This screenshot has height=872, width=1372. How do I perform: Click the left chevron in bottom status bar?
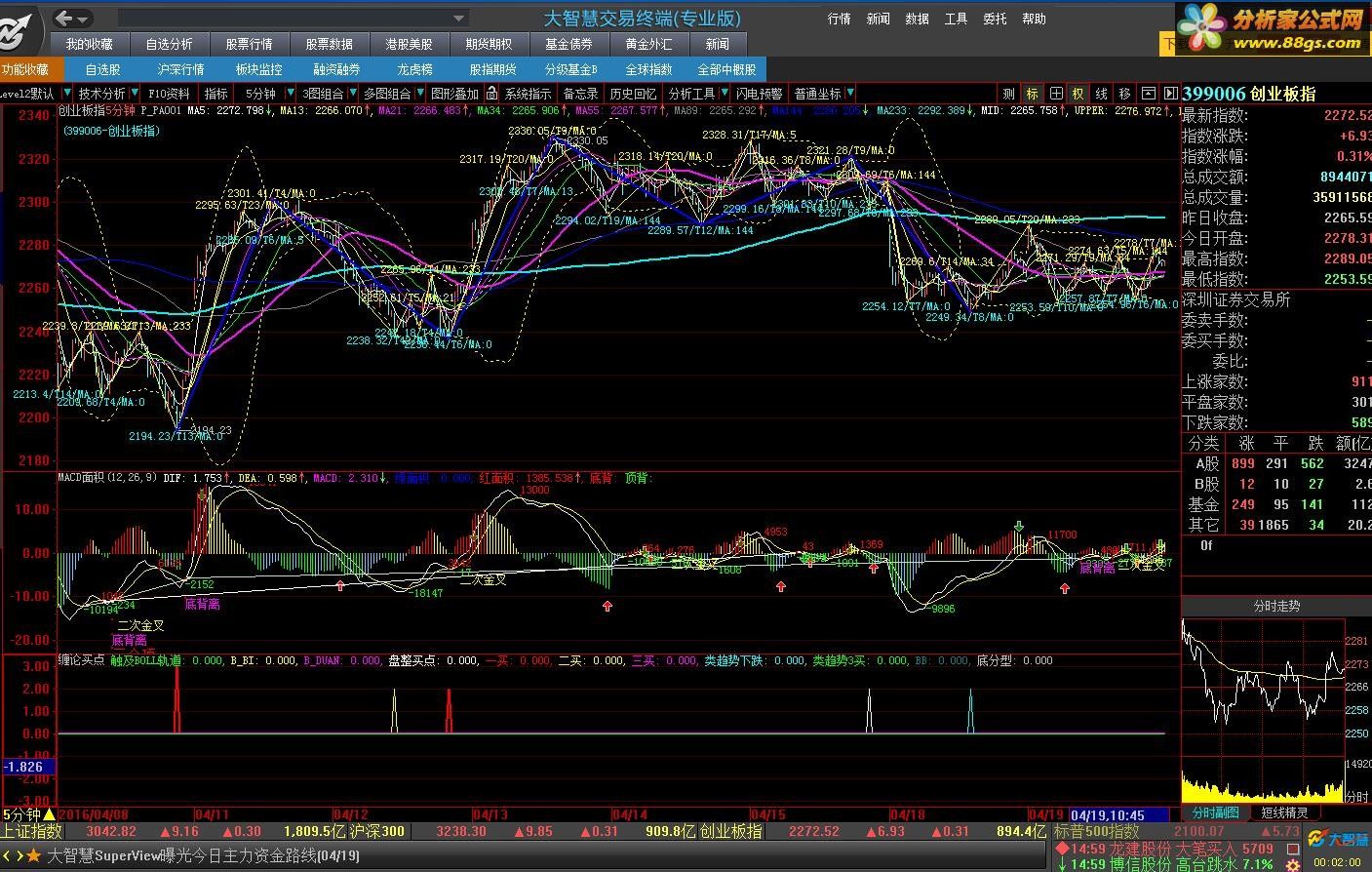coord(5,855)
